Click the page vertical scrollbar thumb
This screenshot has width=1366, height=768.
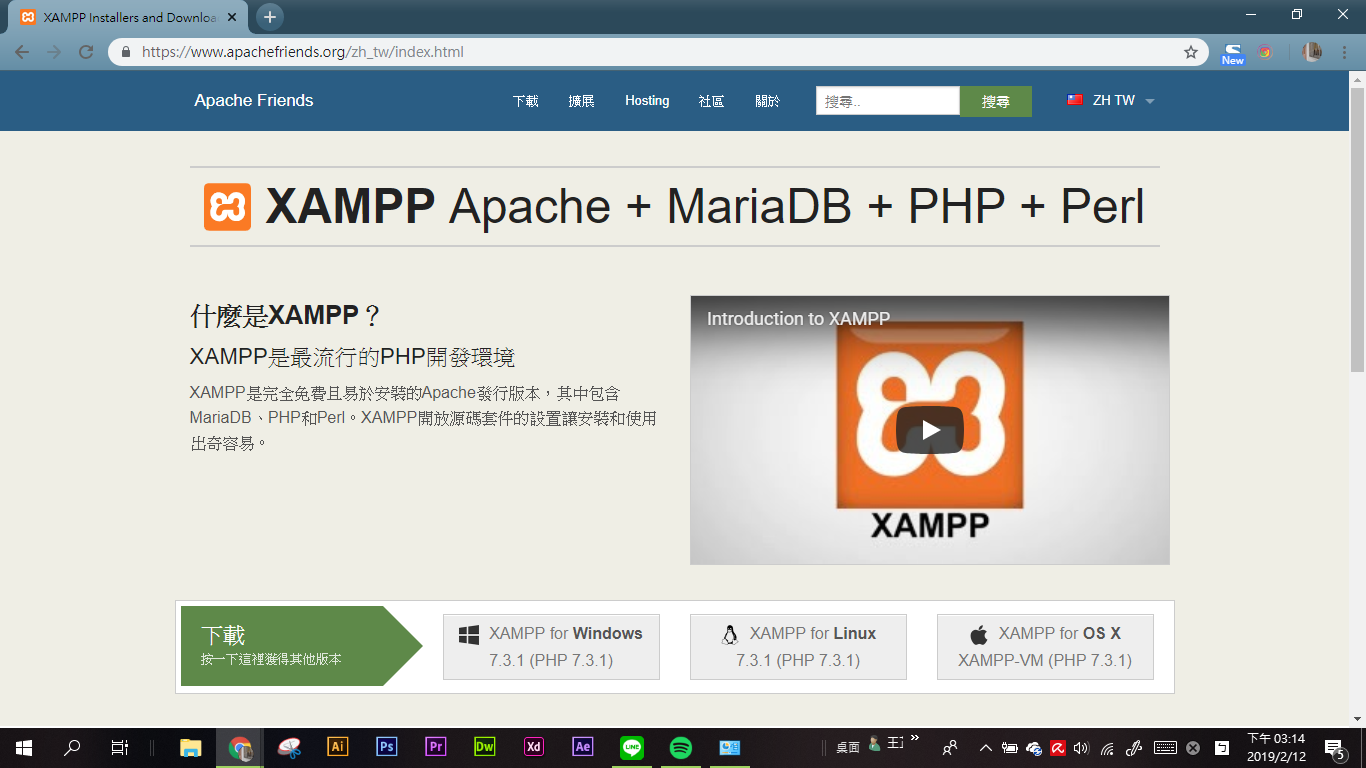click(x=1357, y=228)
